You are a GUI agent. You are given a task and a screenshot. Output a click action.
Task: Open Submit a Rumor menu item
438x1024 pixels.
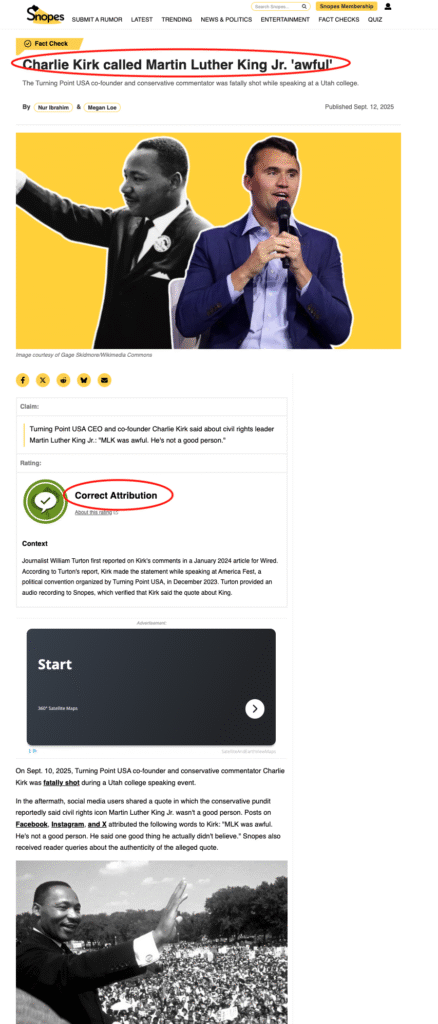97,20
